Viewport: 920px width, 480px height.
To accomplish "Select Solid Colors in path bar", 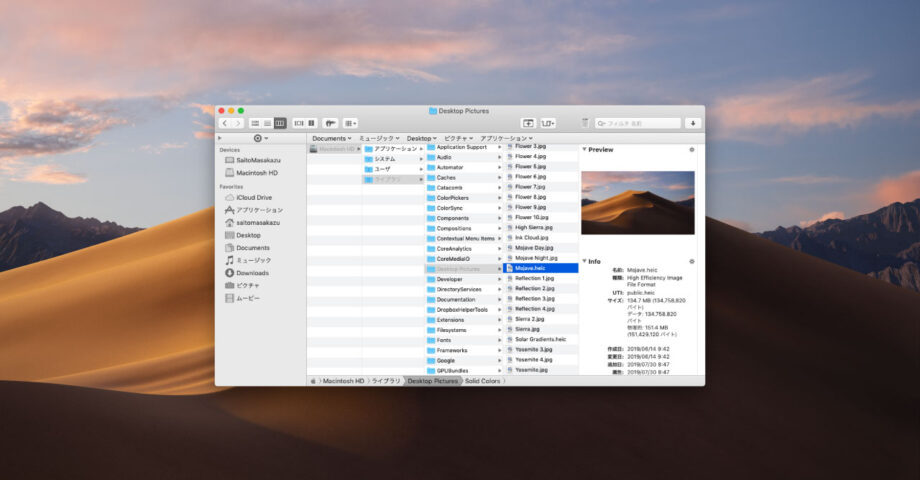I will click(x=482, y=381).
